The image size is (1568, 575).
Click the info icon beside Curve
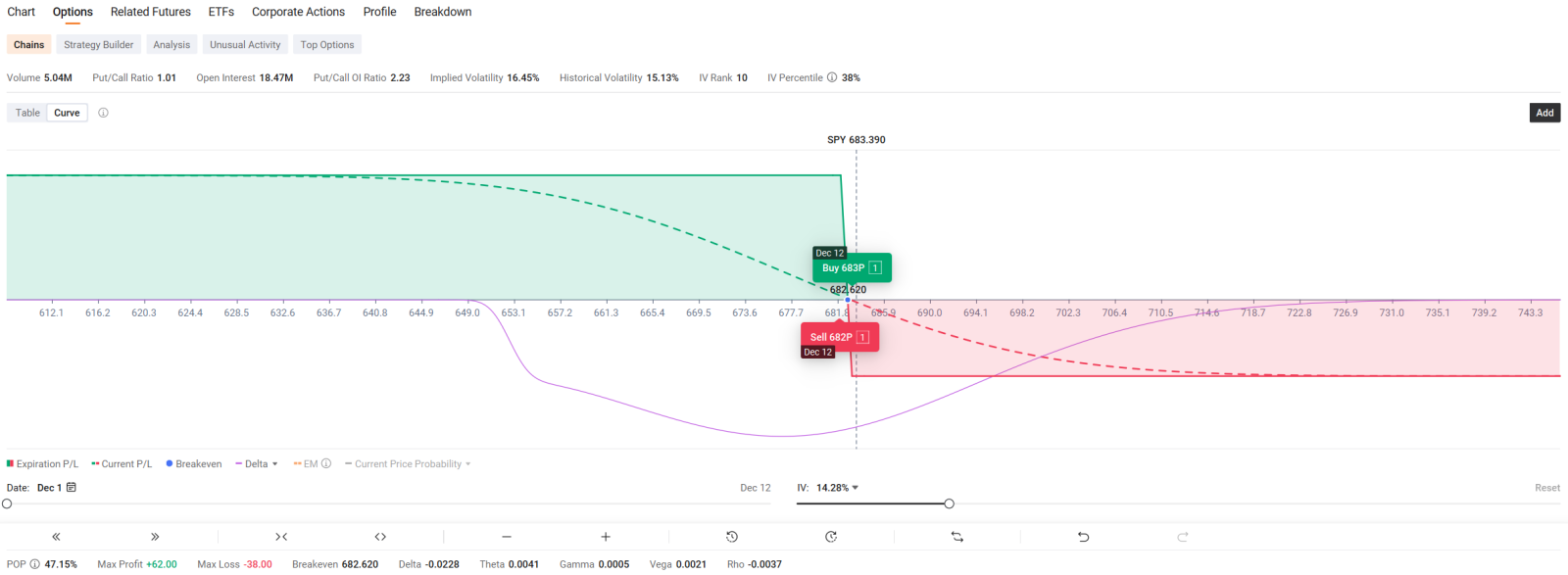103,113
